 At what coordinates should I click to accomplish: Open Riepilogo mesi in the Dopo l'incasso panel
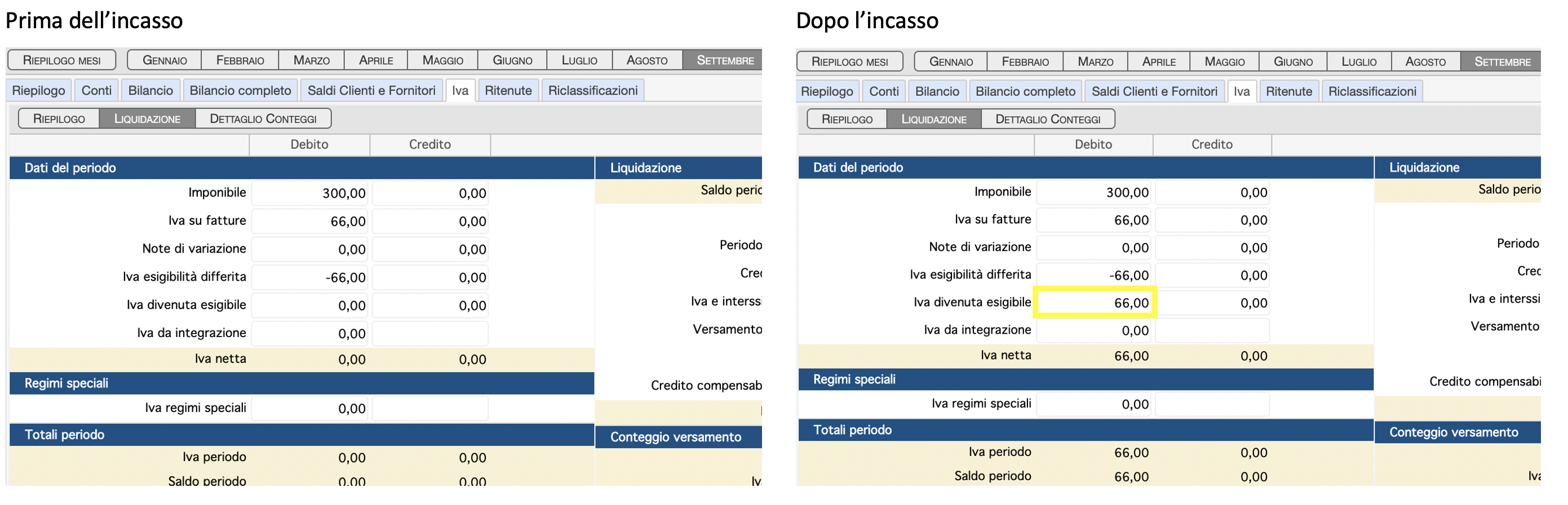(x=850, y=61)
